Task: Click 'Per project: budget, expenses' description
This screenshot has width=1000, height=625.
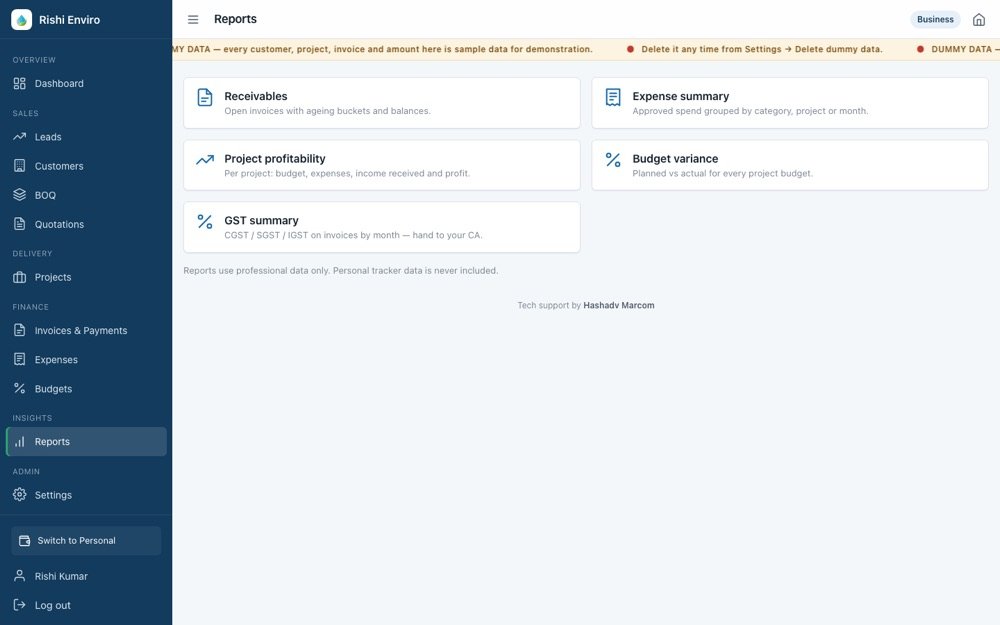Action: (x=347, y=173)
